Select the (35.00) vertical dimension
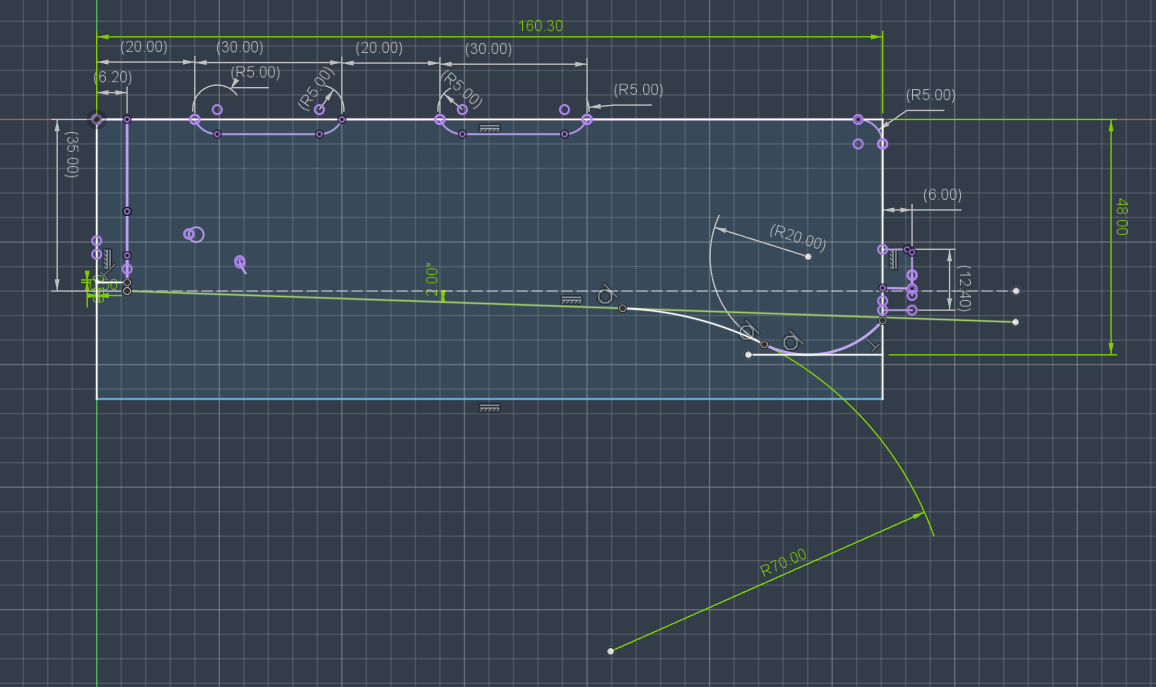Screen dimensions: 1156x687 pyautogui.click(x=72, y=155)
